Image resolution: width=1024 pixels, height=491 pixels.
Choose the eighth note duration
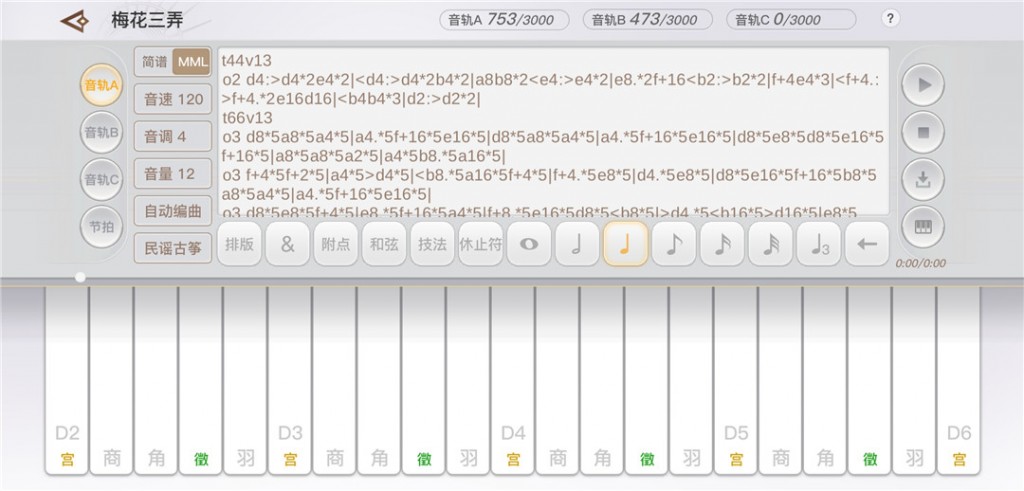click(x=673, y=244)
